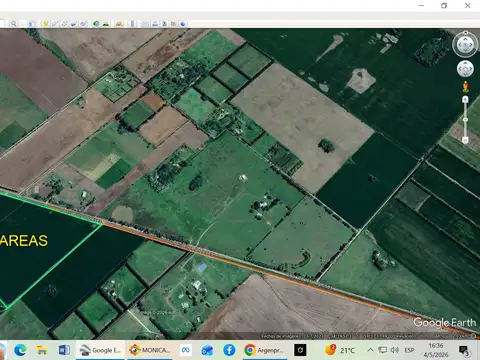The height and width of the screenshot is (360, 480).
Task: Click the zoom slider handle
Action: point(465,119)
